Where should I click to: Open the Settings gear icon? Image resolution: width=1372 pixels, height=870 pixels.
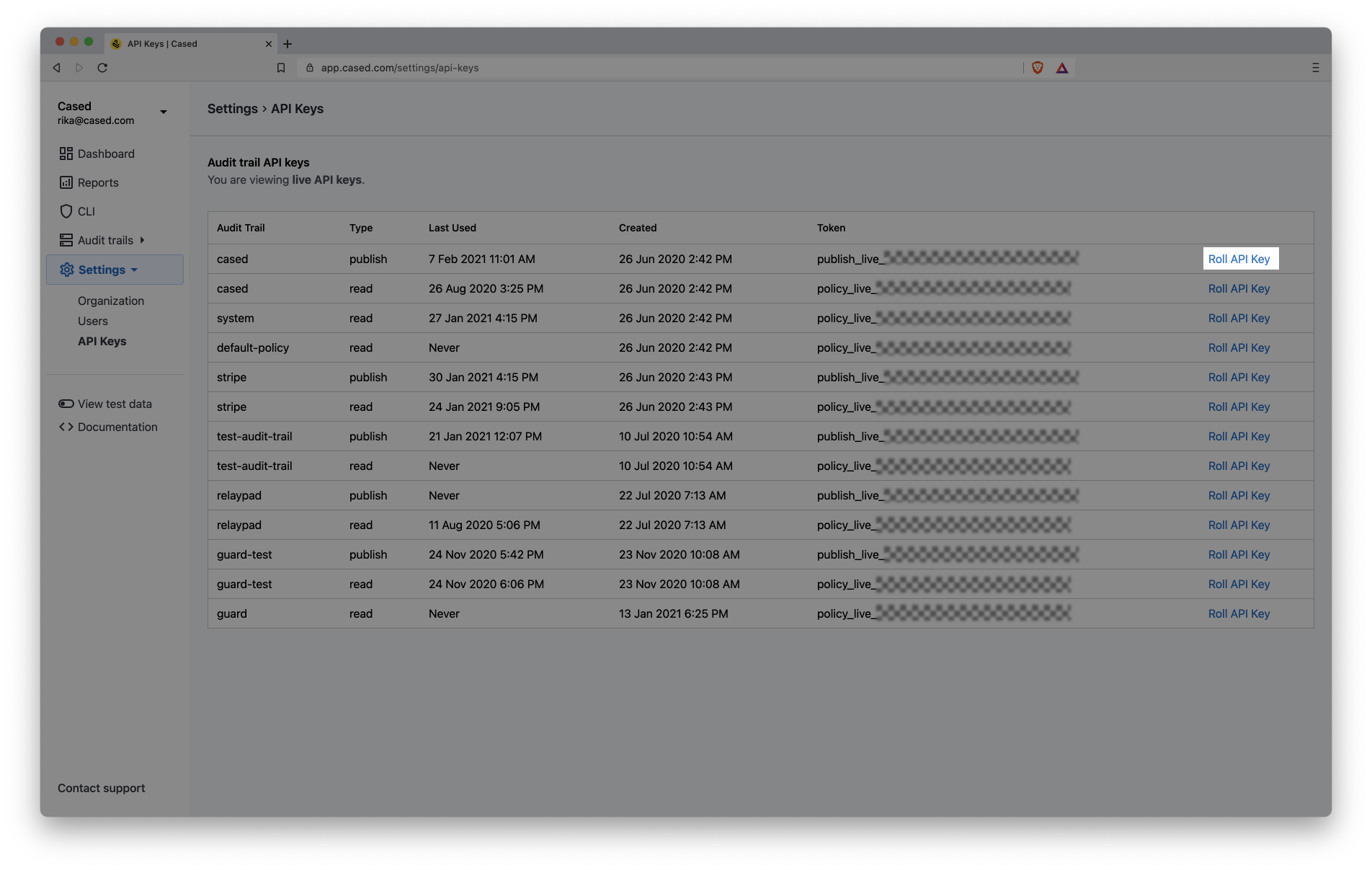point(66,270)
